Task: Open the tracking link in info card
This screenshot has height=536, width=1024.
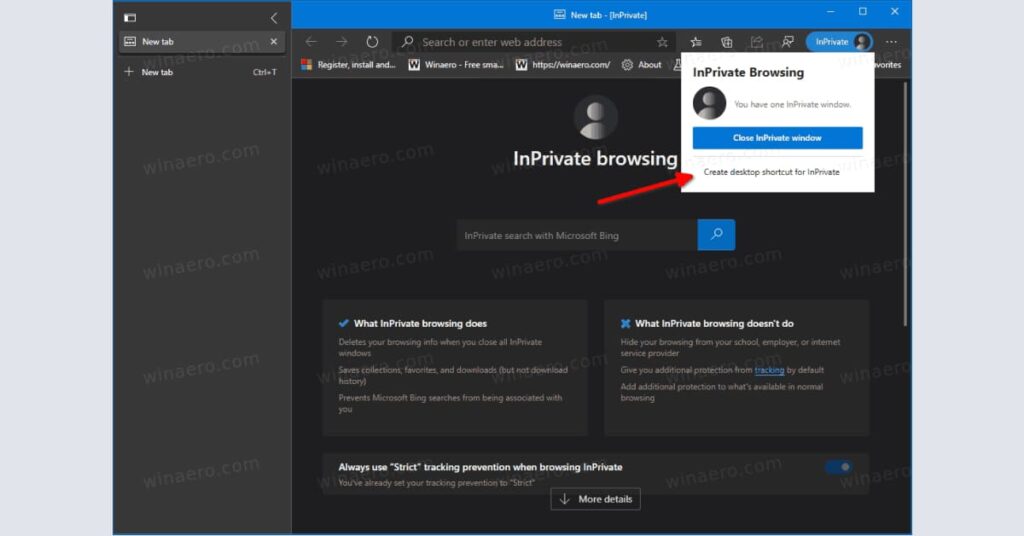Action: point(769,370)
